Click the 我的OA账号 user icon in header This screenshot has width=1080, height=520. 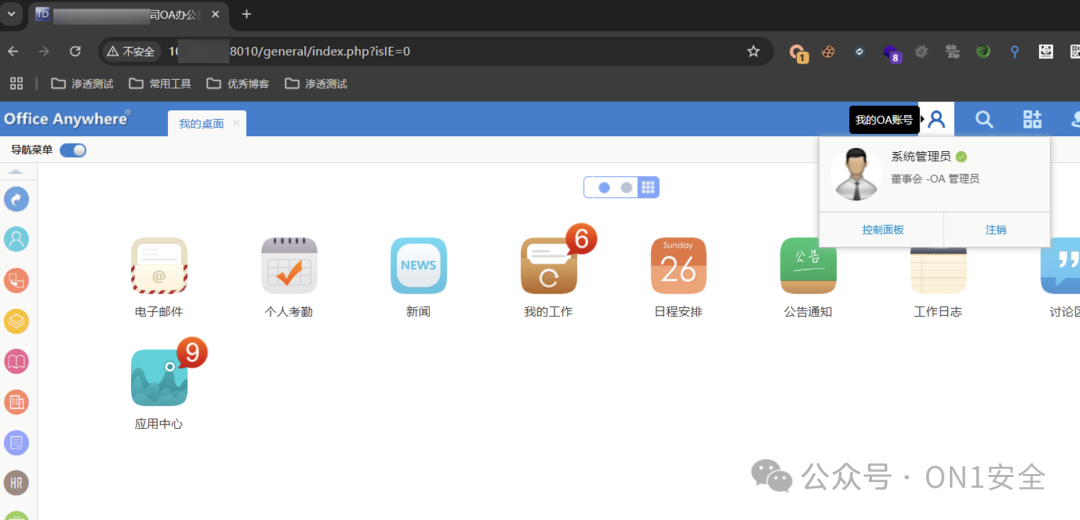936,119
